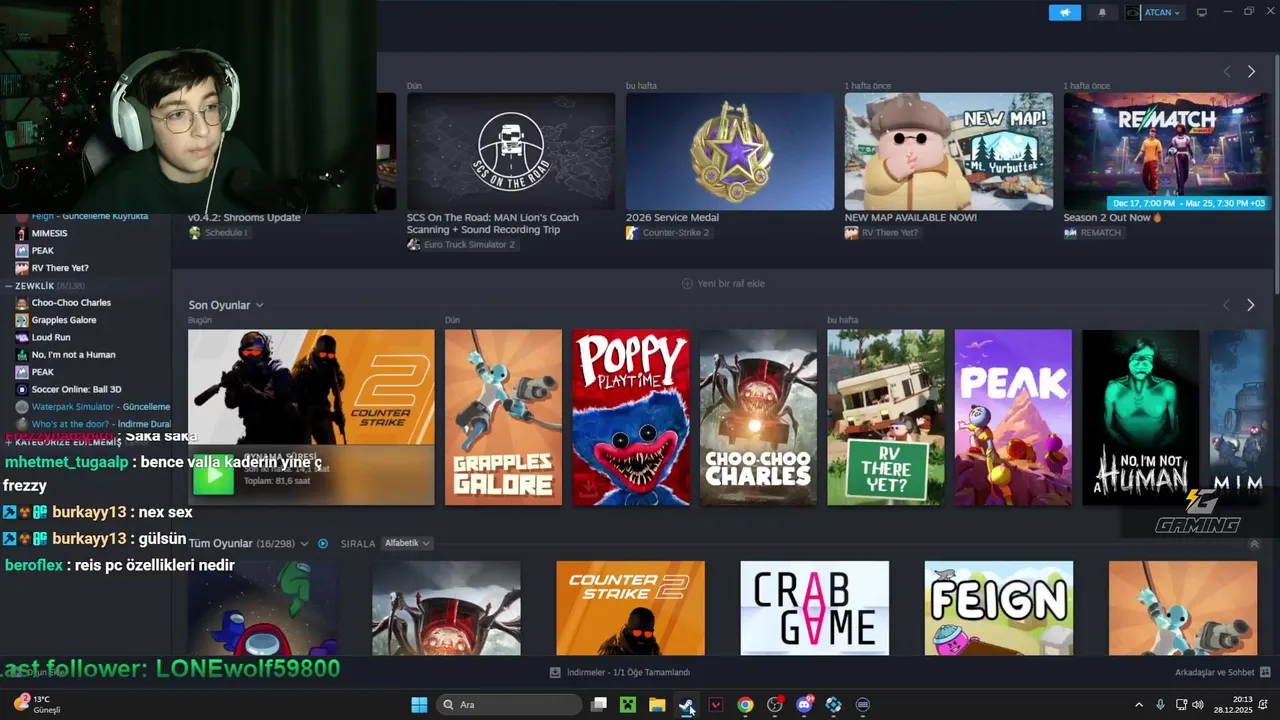The image size is (1280, 720).
Task: Open Counter Strike 2 in the all games grid
Action: [630, 608]
